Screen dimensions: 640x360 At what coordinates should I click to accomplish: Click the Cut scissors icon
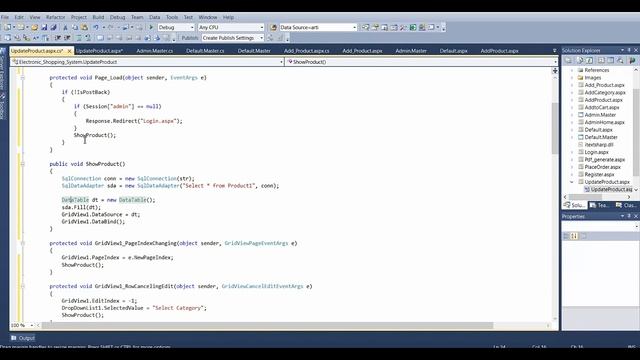(x=65, y=27)
